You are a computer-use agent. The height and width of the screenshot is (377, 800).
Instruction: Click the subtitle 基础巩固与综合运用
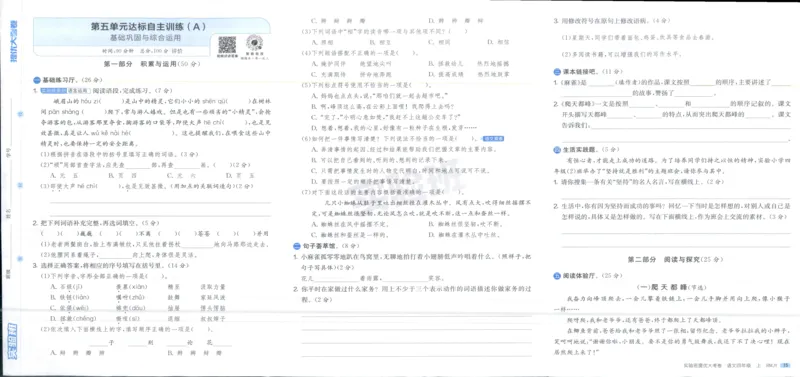(x=146, y=38)
